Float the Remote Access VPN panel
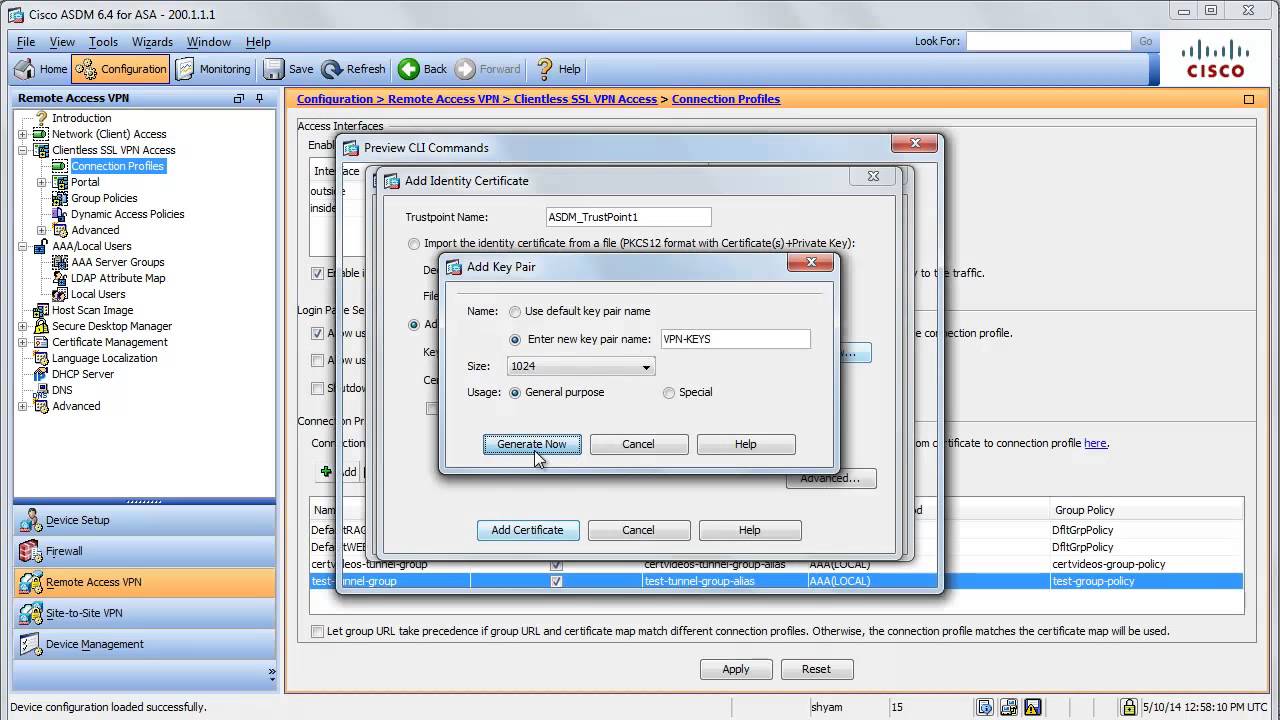 tap(239, 98)
